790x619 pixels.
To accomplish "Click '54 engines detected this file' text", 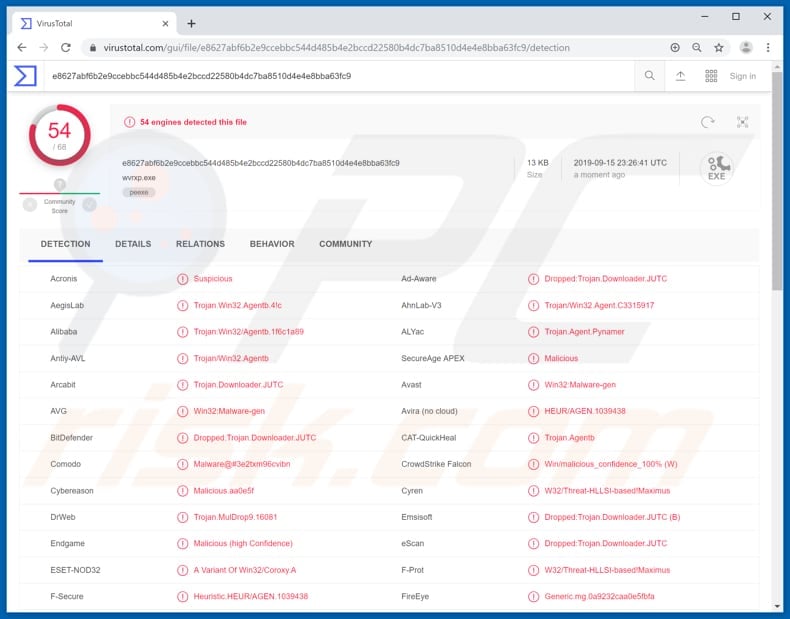I will [193, 122].
